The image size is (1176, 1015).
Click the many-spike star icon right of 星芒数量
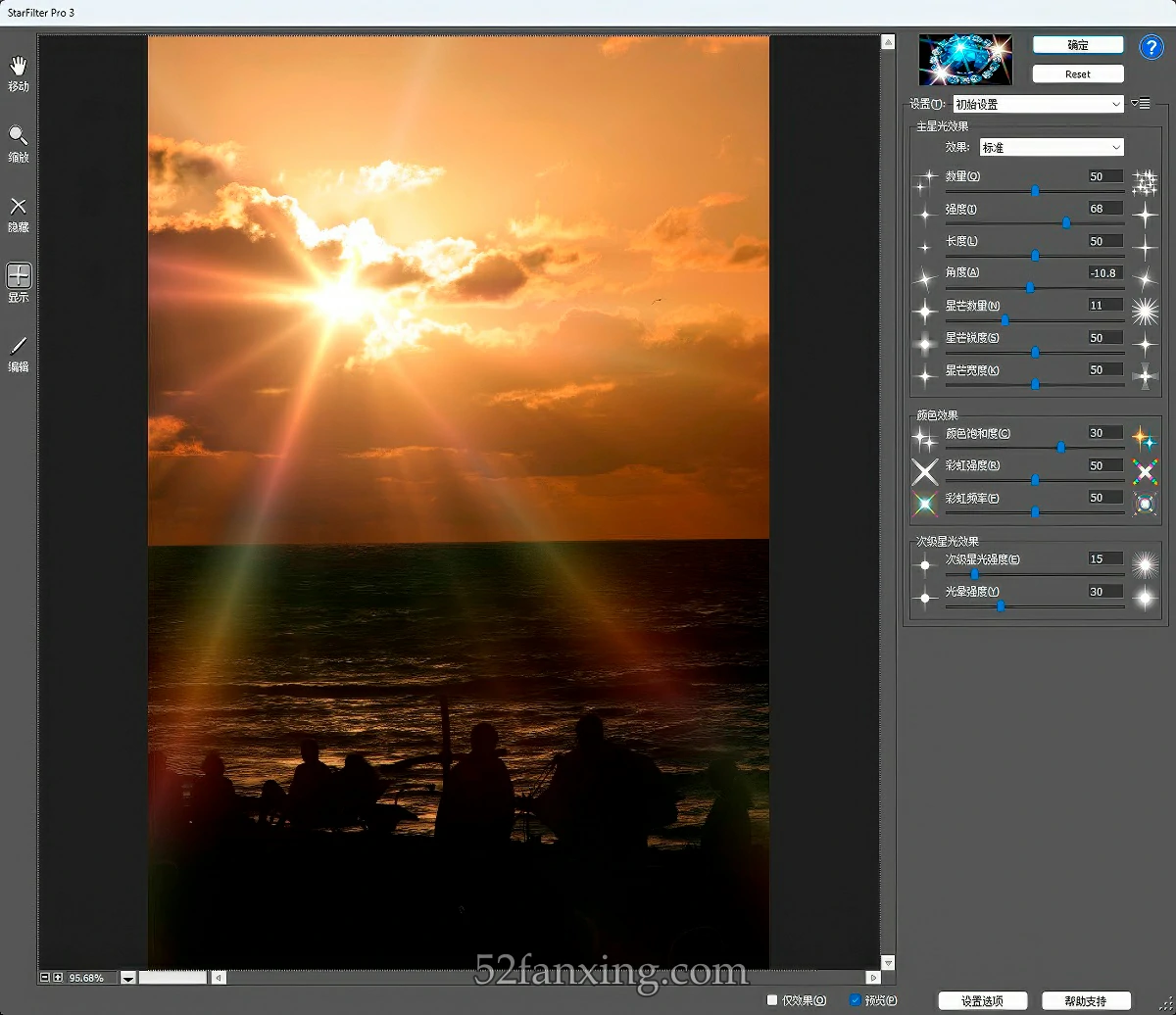tap(1145, 312)
